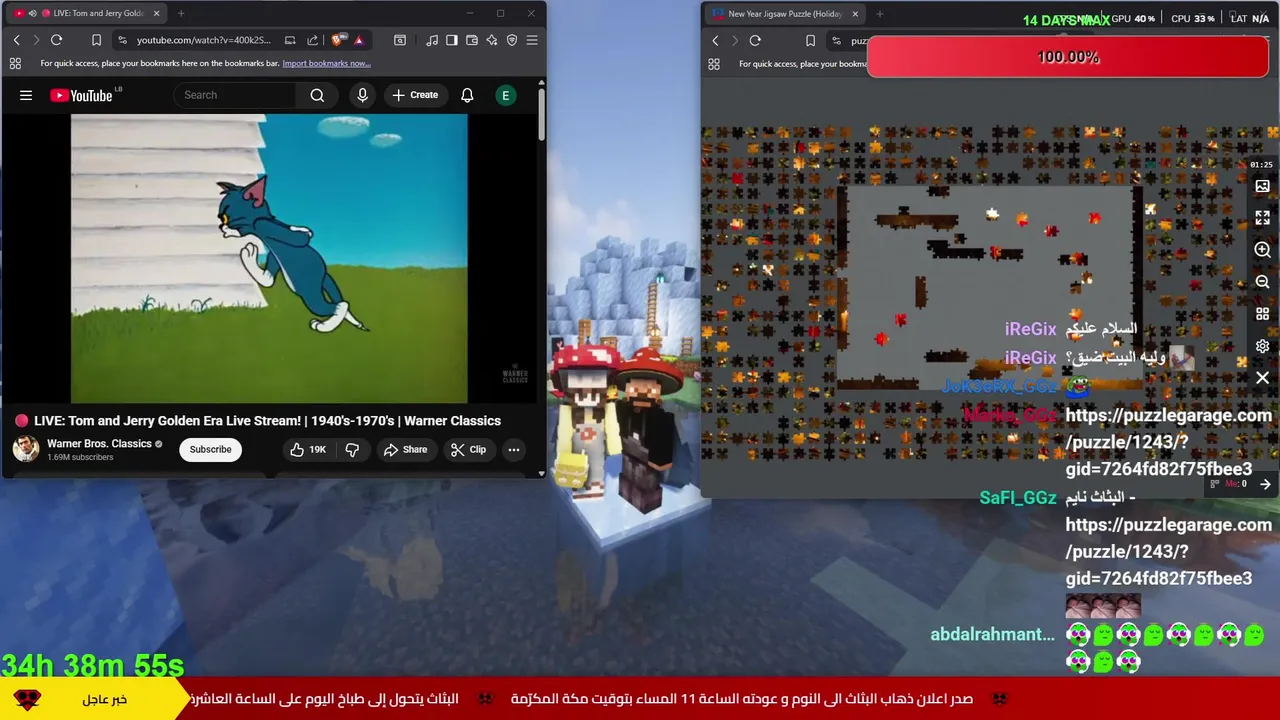
Task: Open the Brave Wallet icon
Action: [x=472, y=40]
